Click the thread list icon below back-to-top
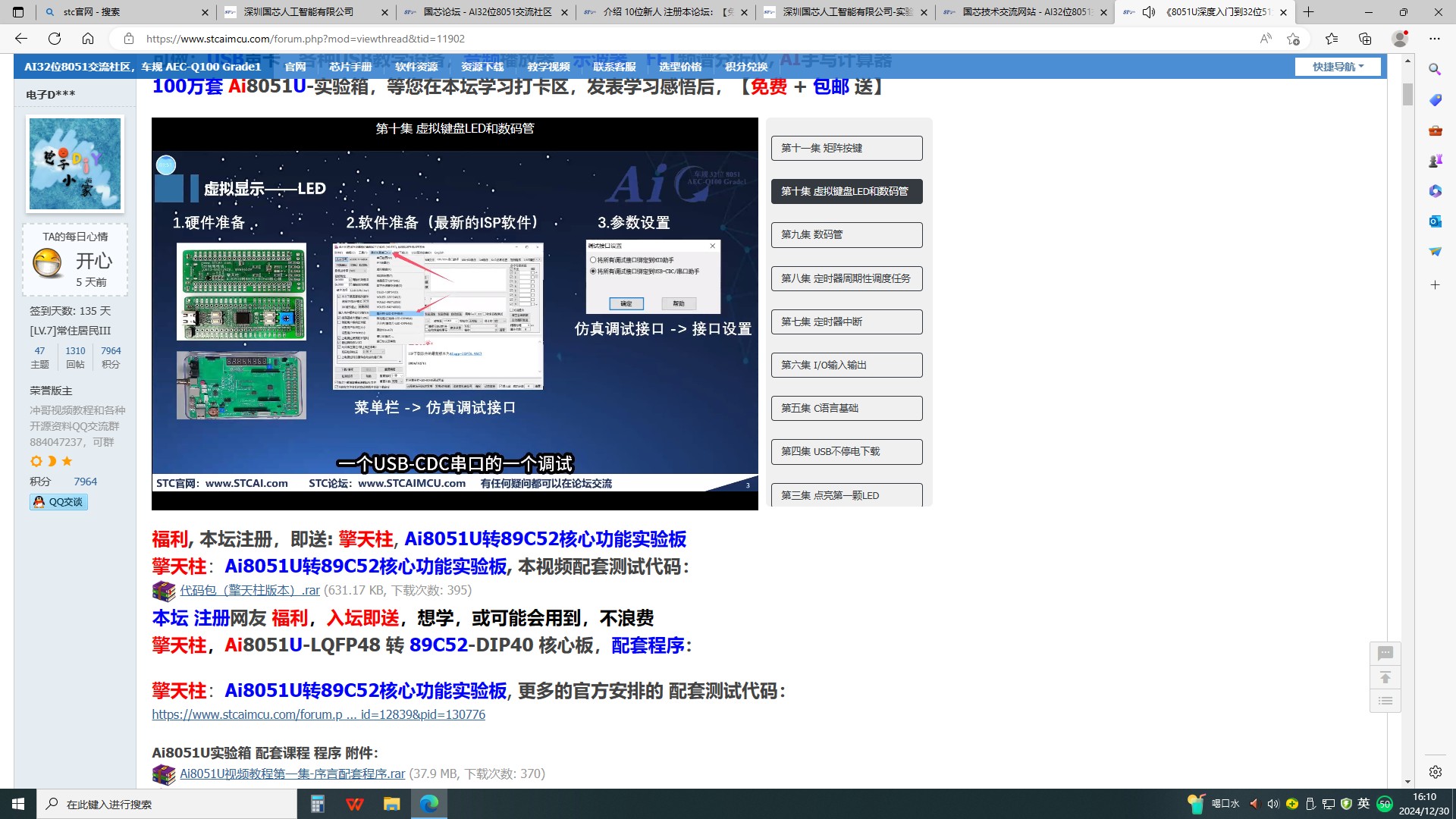The width and height of the screenshot is (1456, 819). [x=1385, y=701]
